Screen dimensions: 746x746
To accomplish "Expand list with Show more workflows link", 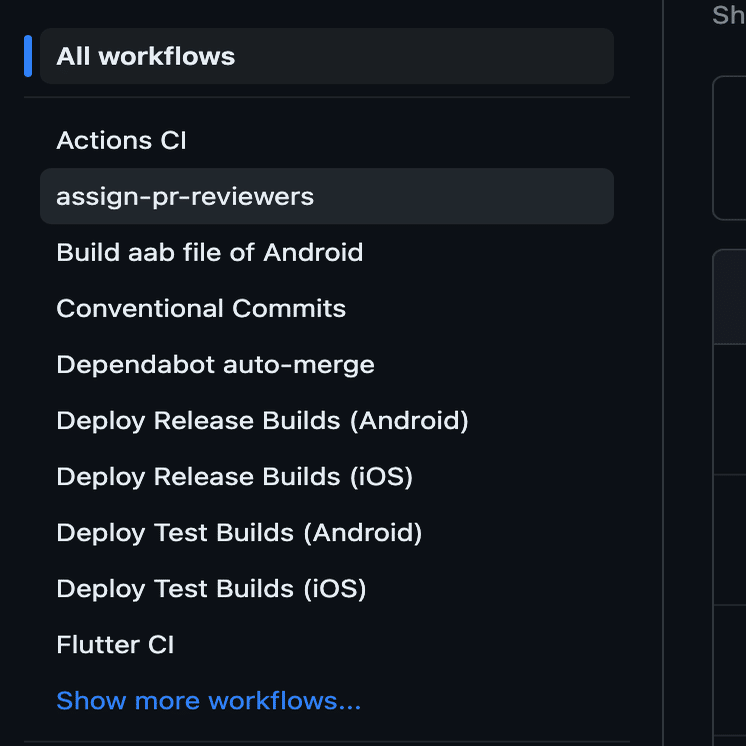I will [x=208, y=701].
